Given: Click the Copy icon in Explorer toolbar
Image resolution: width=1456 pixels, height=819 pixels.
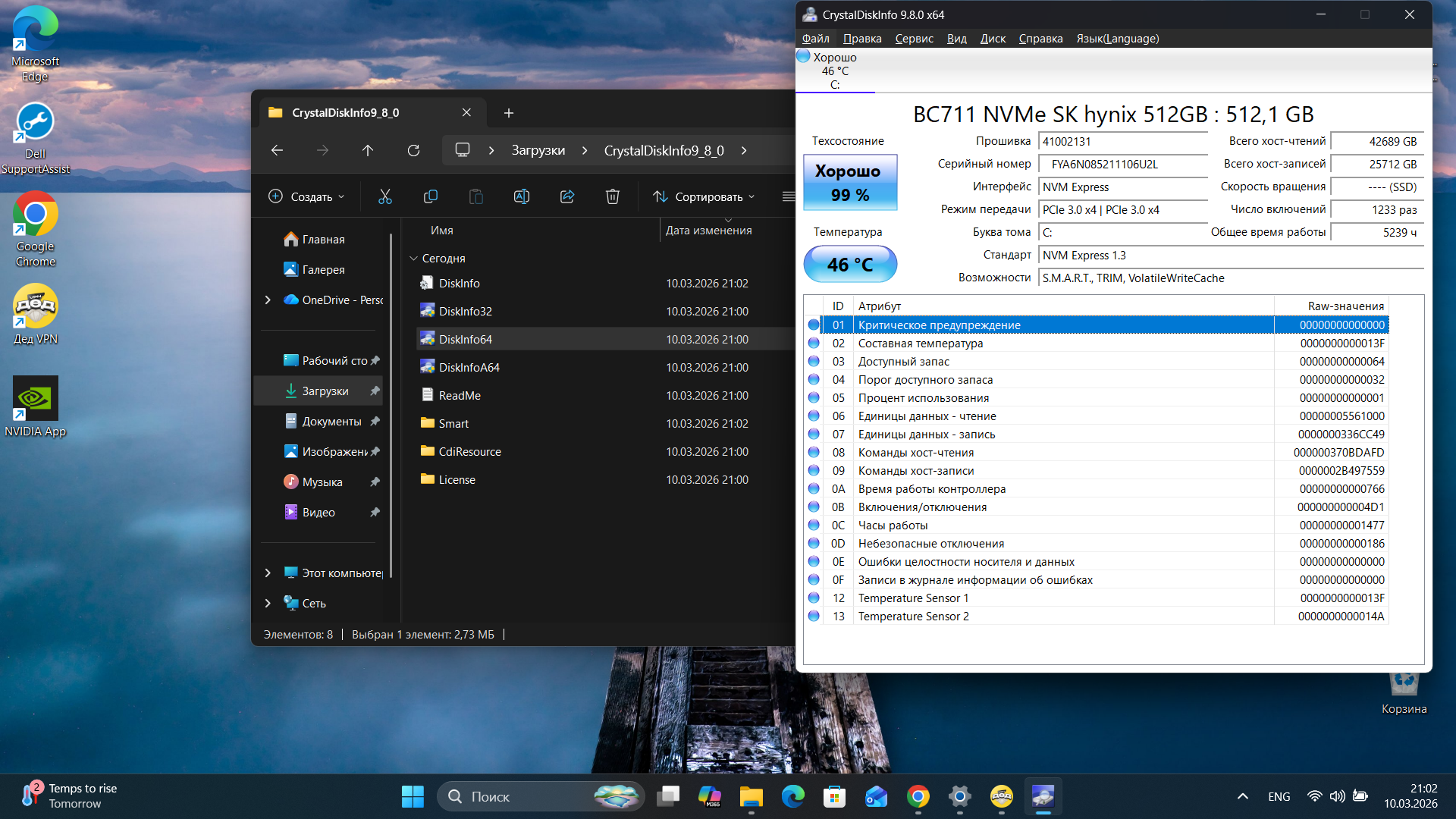Looking at the screenshot, I should tap(431, 196).
